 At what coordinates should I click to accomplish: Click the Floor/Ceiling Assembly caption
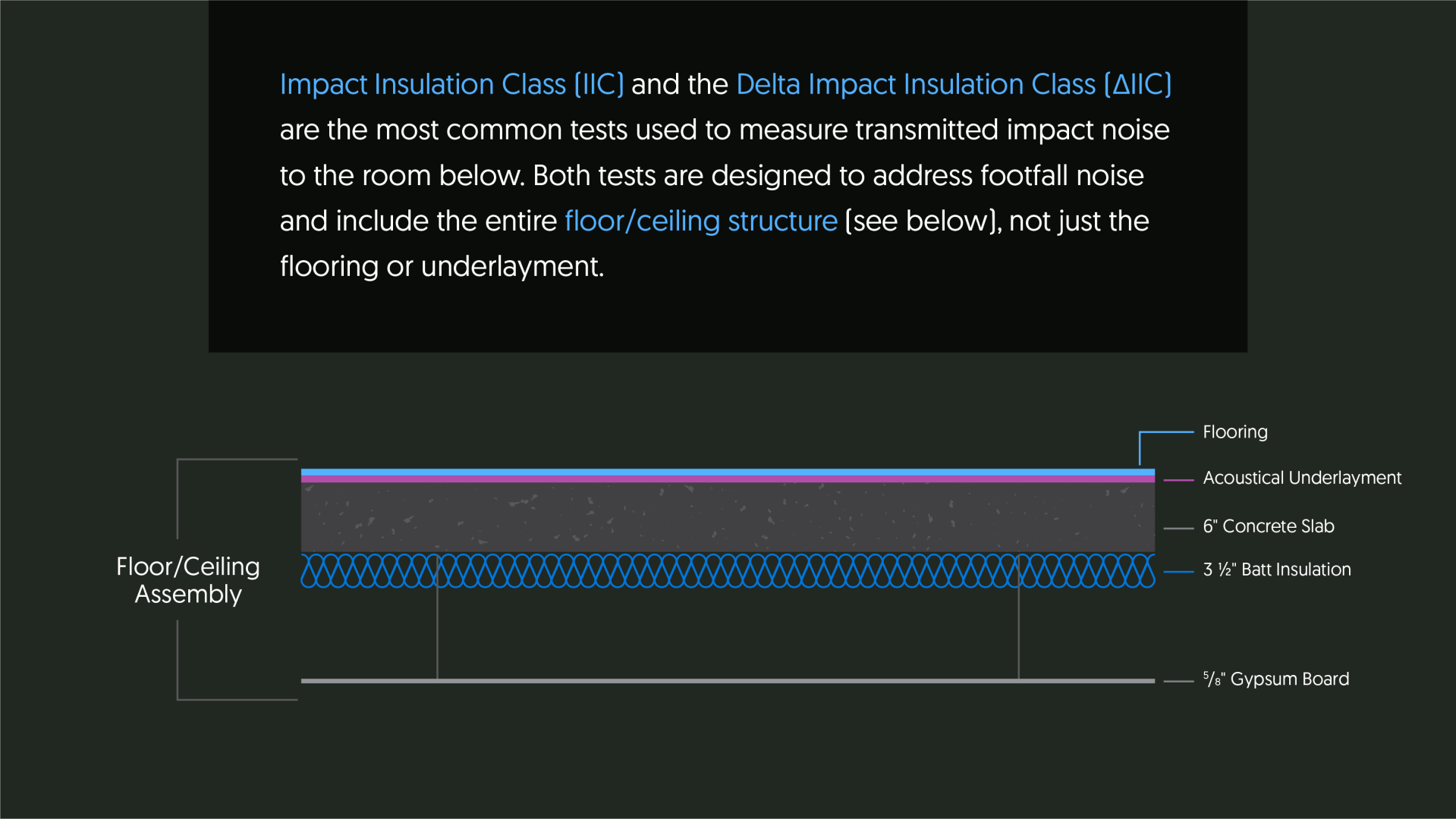click(188, 580)
